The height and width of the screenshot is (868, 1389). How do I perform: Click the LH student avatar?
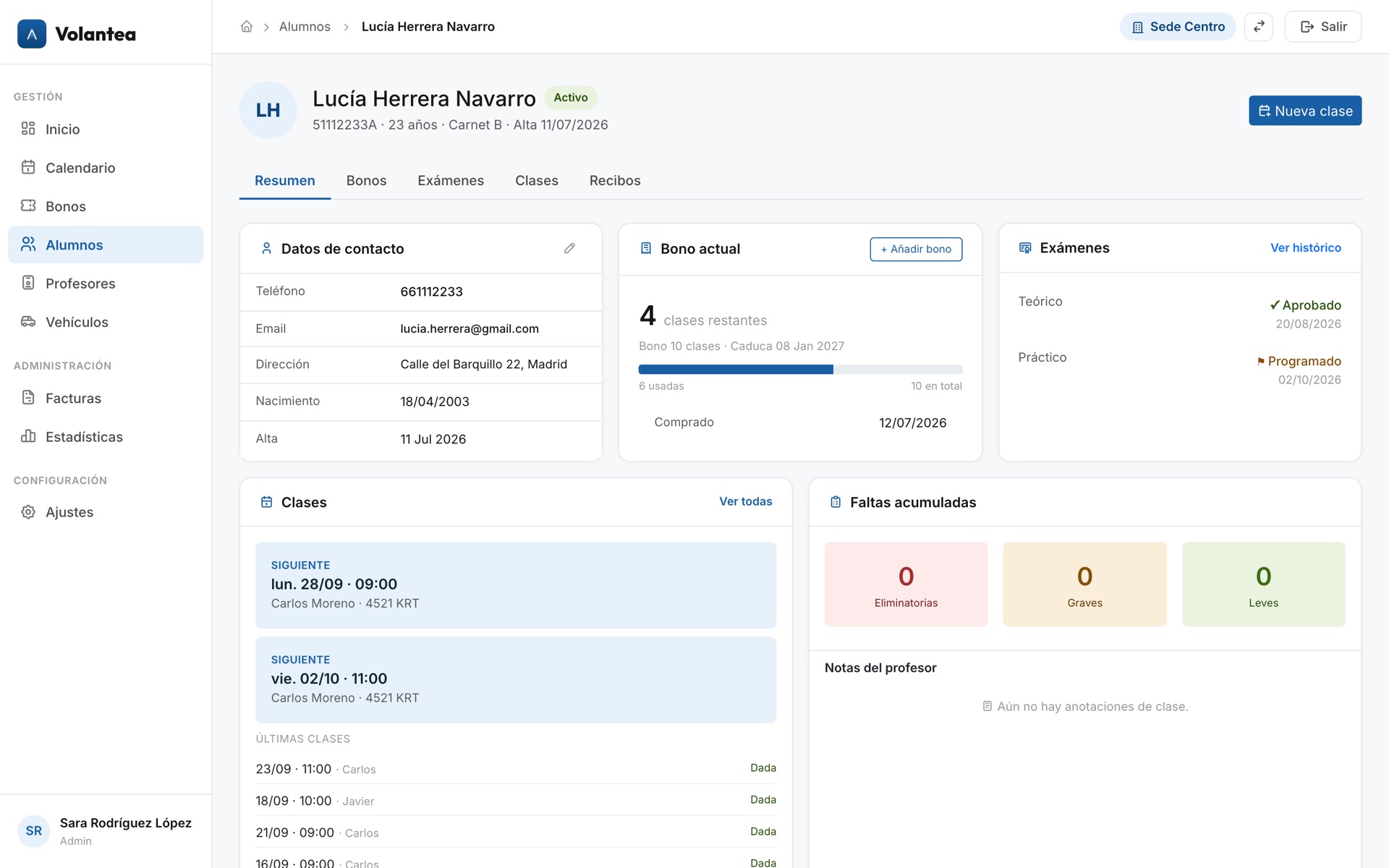pyautogui.click(x=268, y=110)
